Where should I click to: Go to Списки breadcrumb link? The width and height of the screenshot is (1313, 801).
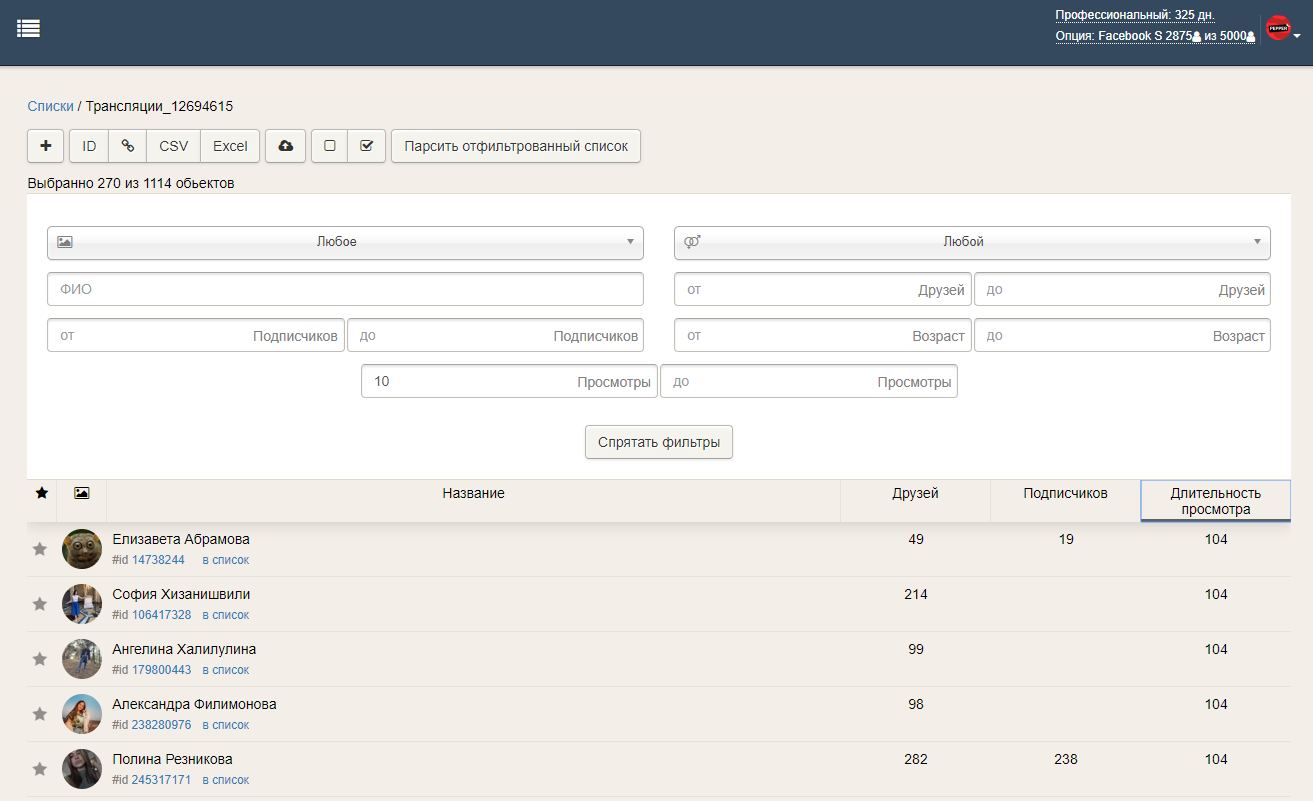[50, 106]
